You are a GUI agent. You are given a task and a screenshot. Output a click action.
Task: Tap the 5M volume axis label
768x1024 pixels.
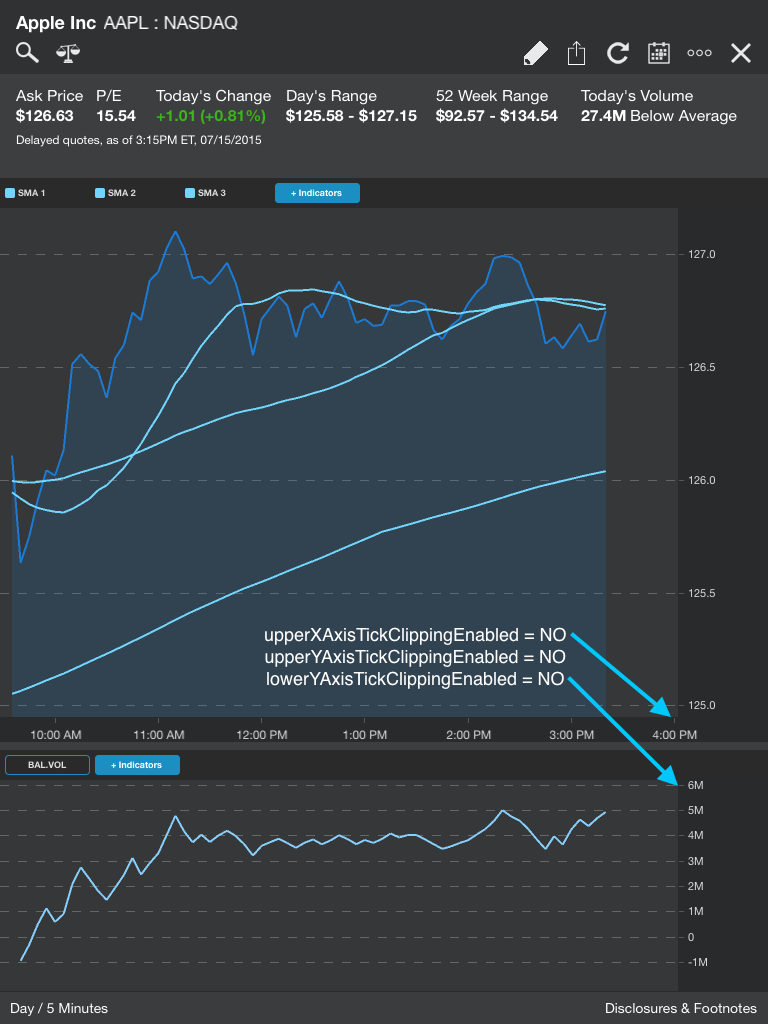click(696, 810)
